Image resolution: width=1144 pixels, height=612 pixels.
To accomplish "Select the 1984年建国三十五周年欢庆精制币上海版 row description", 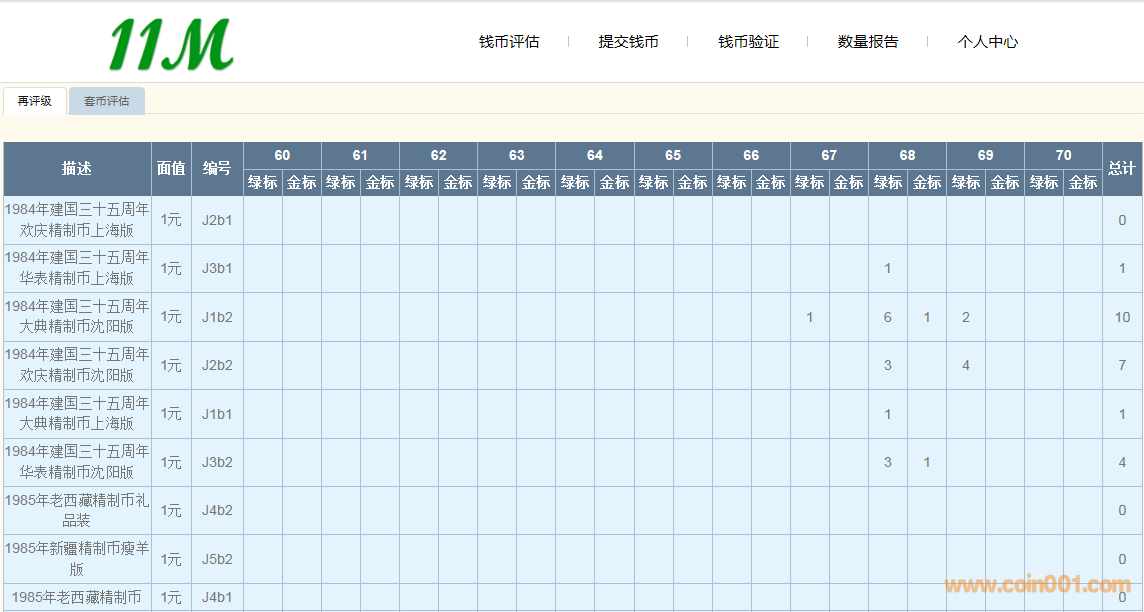I will pyautogui.click(x=77, y=220).
